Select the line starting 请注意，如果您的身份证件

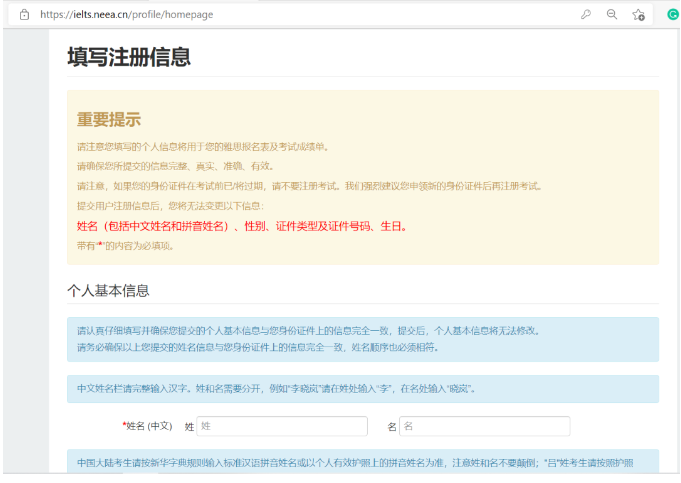pos(310,186)
